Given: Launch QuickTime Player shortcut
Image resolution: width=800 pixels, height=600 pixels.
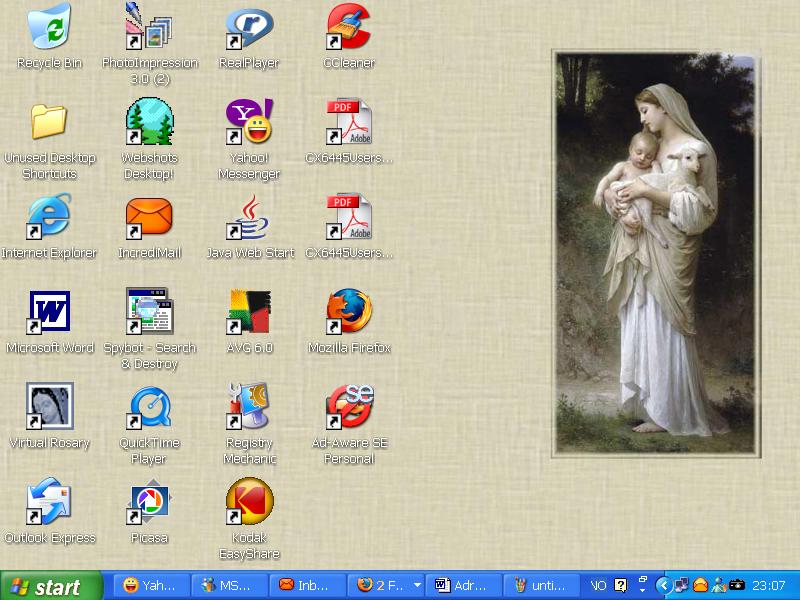Looking at the screenshot, I should 149,407.
